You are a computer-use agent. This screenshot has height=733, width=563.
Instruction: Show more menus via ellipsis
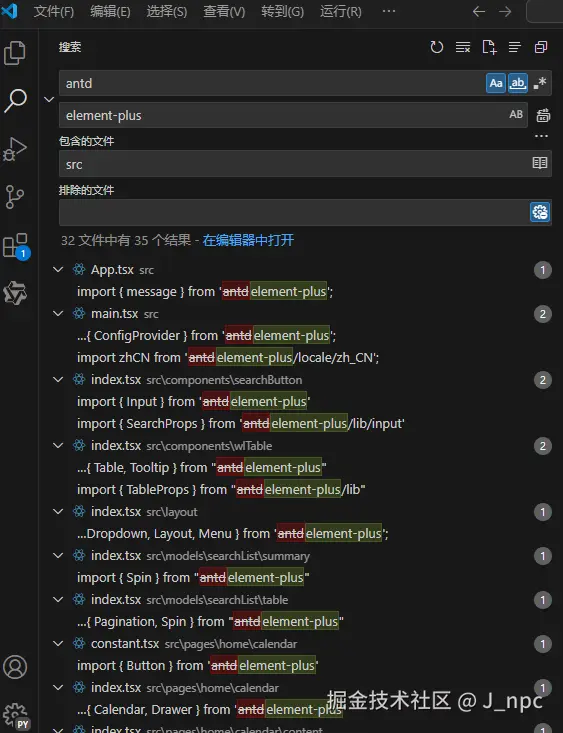(x=389, y=11)
